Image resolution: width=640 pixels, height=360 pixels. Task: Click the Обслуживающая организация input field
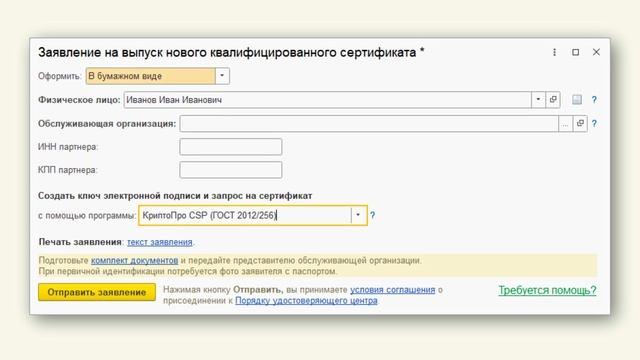[x=369, y=124]
